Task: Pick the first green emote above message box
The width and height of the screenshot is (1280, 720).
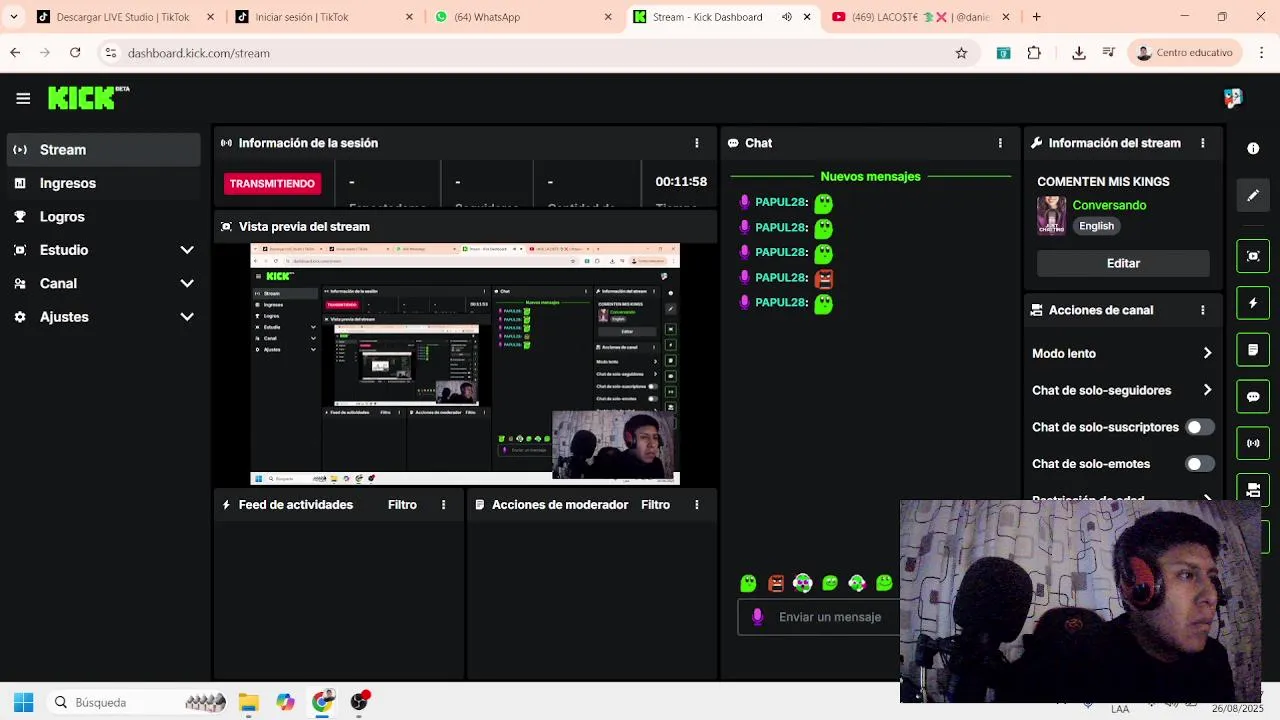Action: (x=748, y=583)
